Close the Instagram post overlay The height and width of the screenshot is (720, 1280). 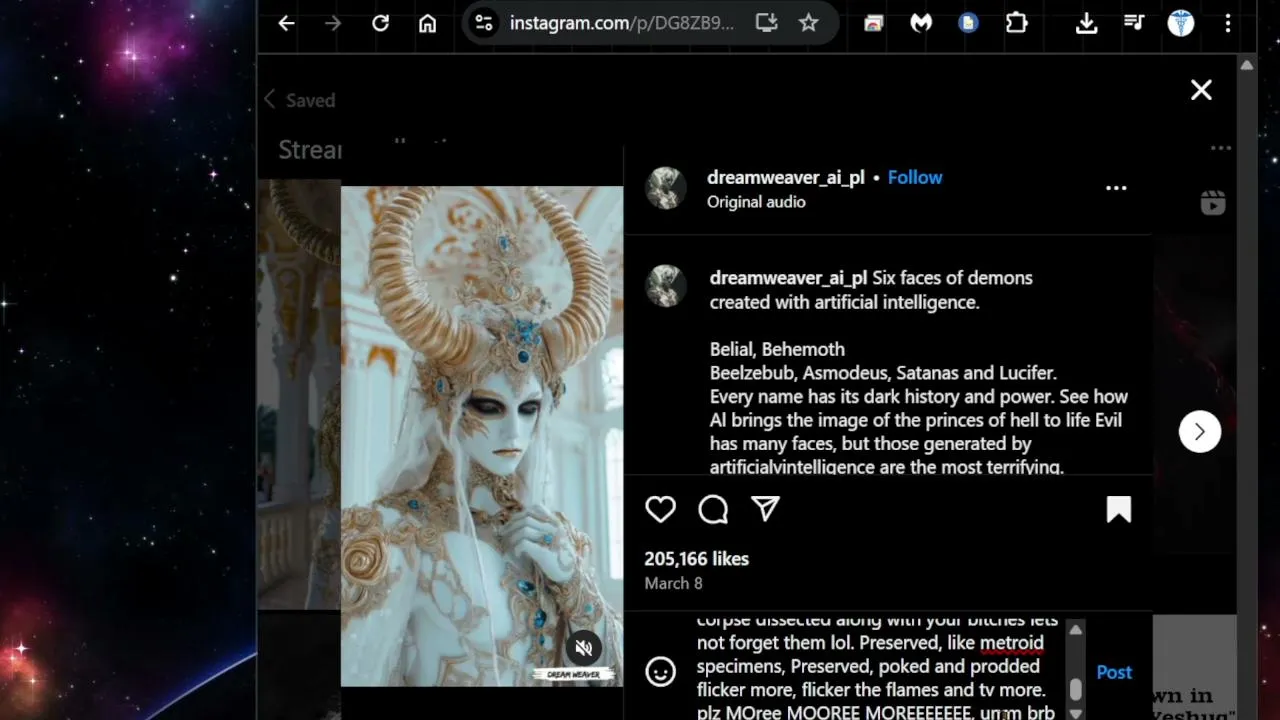(x=1201, y=90)
